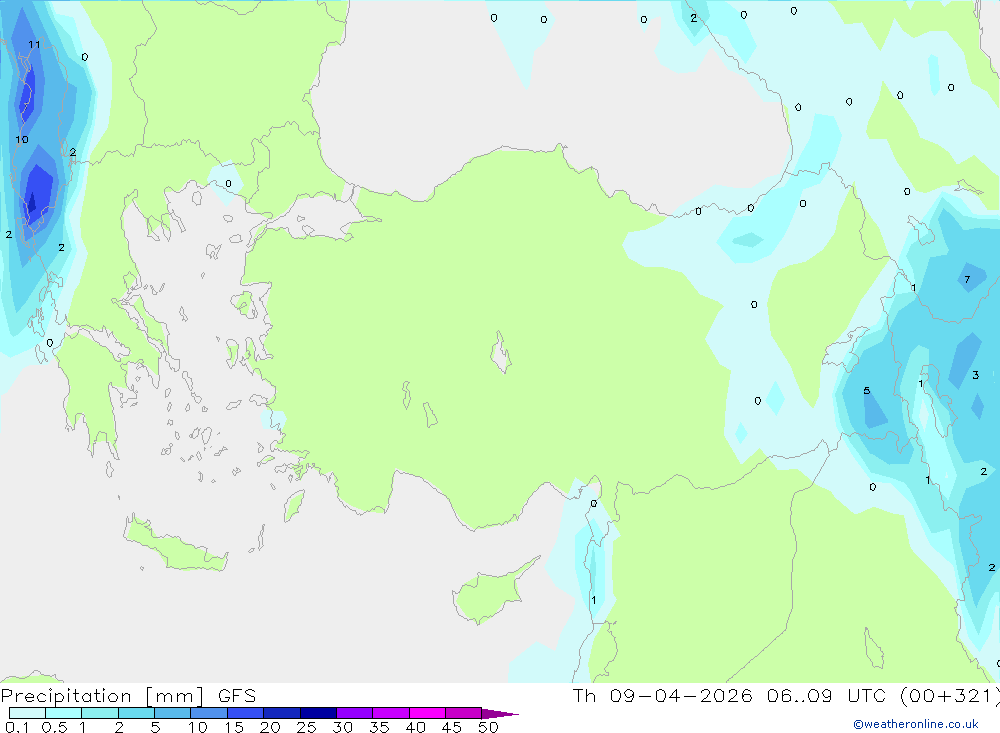The width and height of the screenshot is (1000, 733).
Task: Select the over-50 mm arrow tip of legend
Action: click(500, 713)
